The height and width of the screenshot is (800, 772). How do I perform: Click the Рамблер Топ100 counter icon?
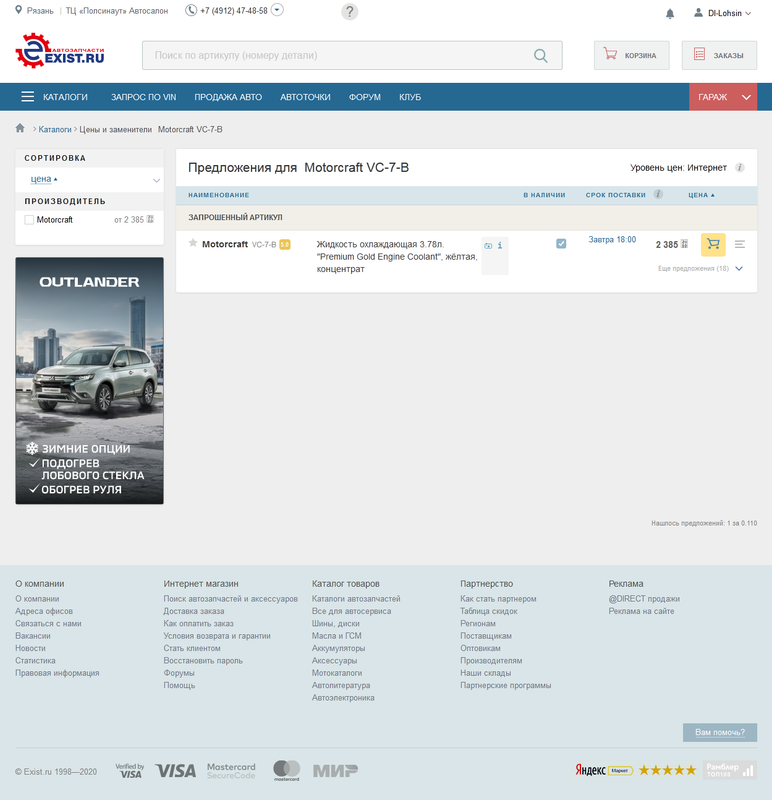(x=730, y=770)
